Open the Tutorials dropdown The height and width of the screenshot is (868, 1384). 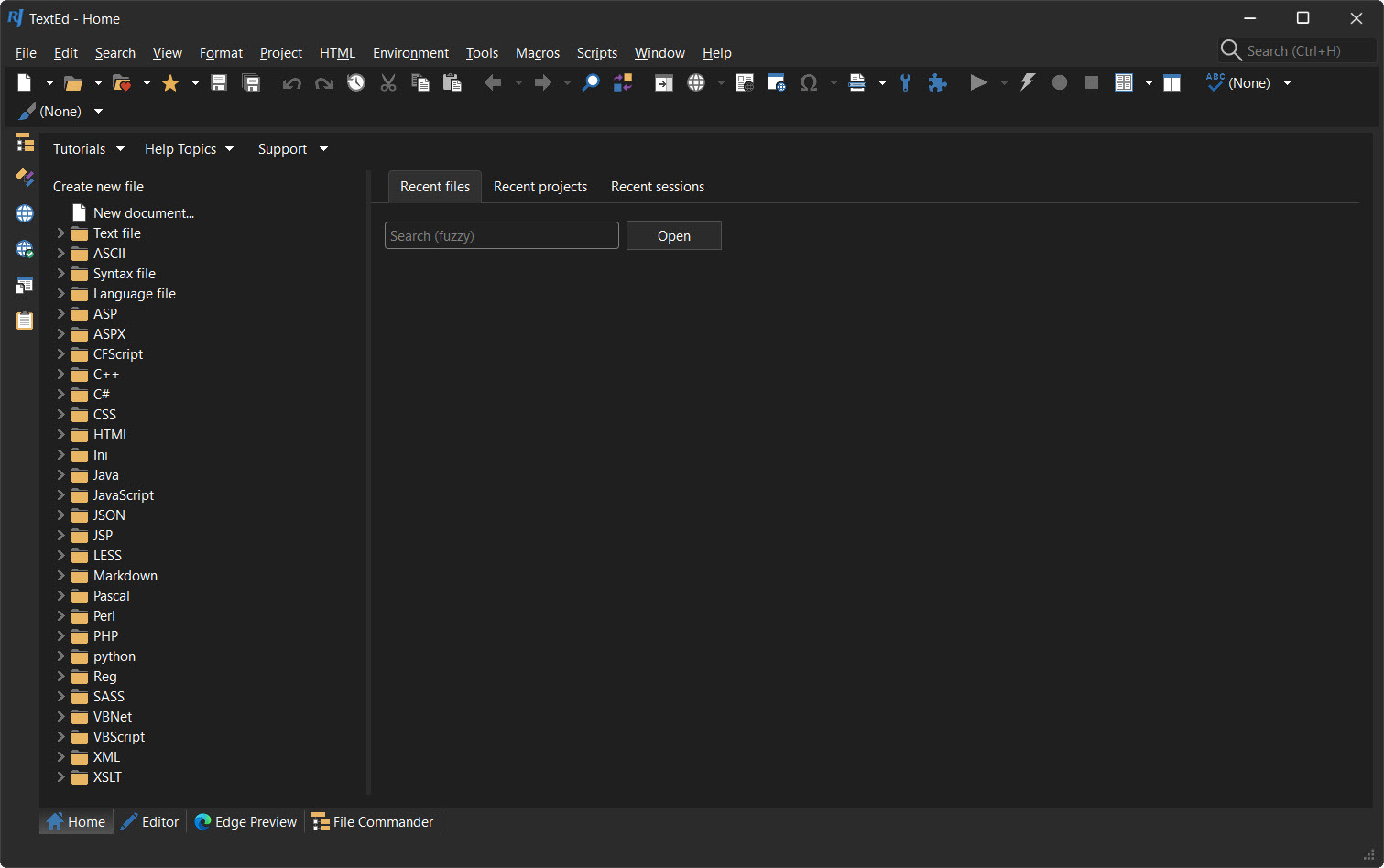(88, 149)
